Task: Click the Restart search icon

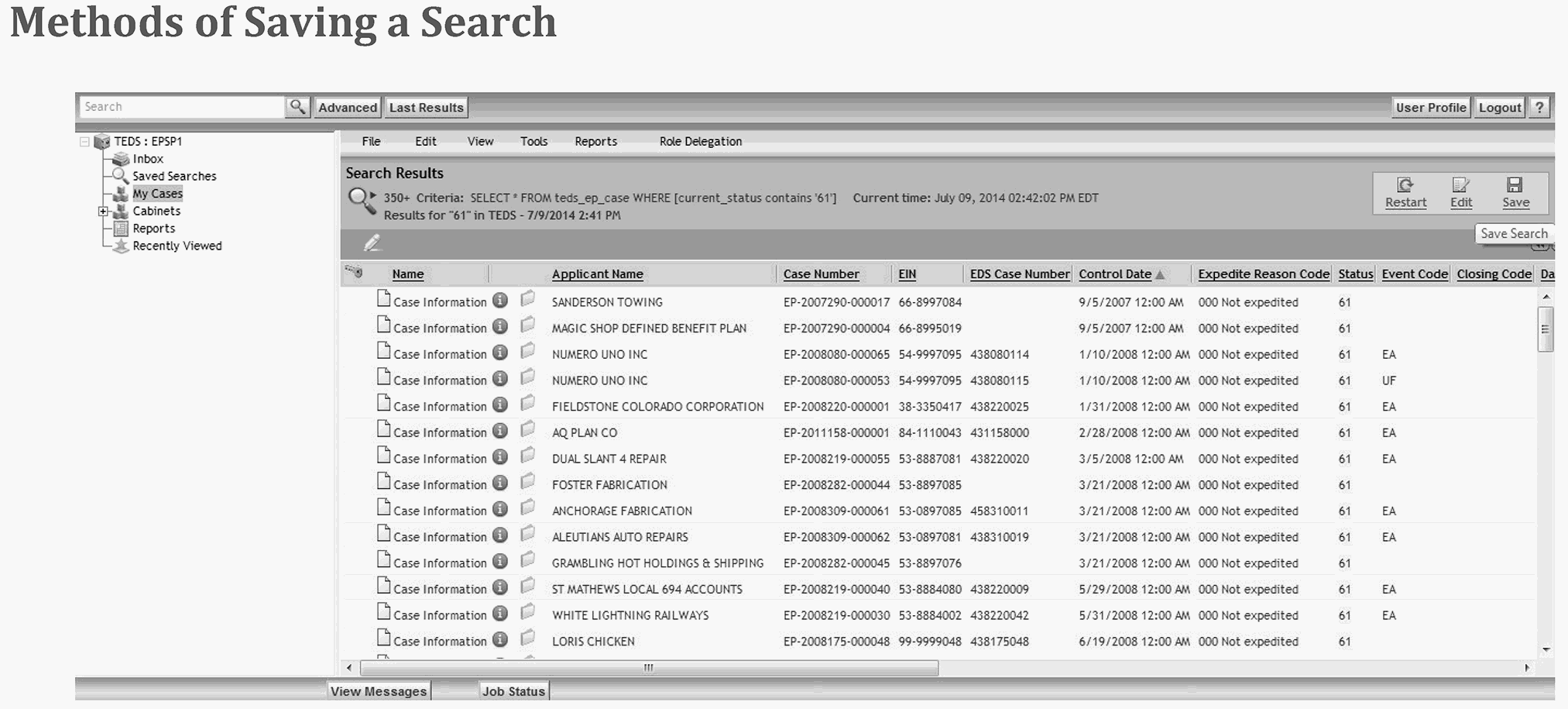Action: tap(1405, 185)
